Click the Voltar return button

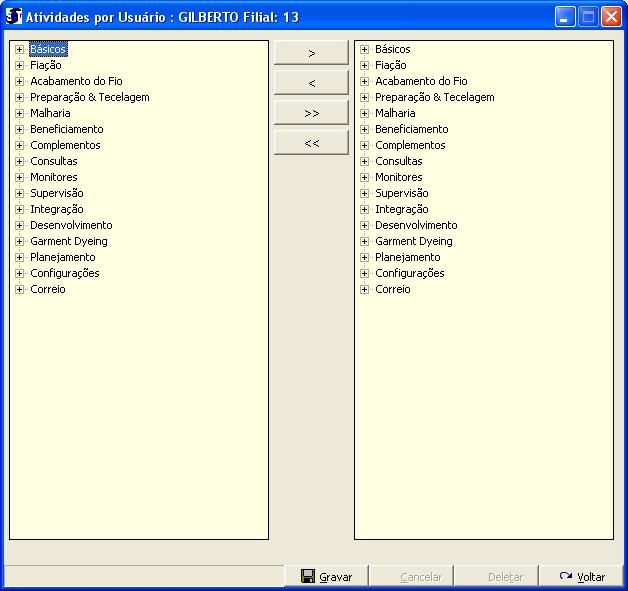point(582,577)
